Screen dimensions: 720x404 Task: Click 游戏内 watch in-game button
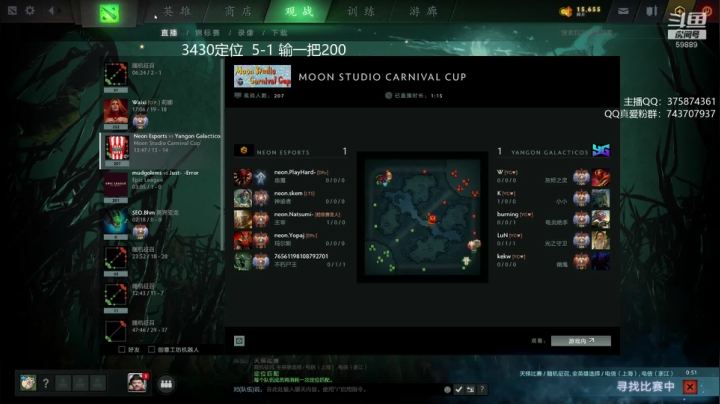(581, 341)
